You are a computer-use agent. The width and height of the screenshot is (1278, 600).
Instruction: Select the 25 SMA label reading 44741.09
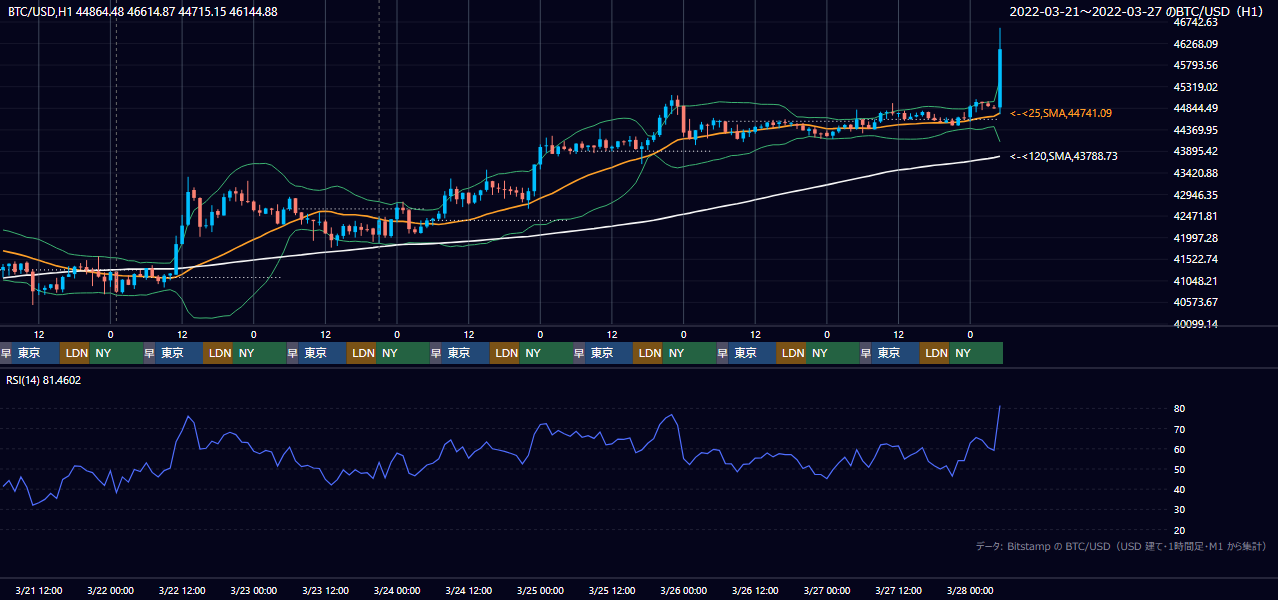click(x=1061, y=113)
